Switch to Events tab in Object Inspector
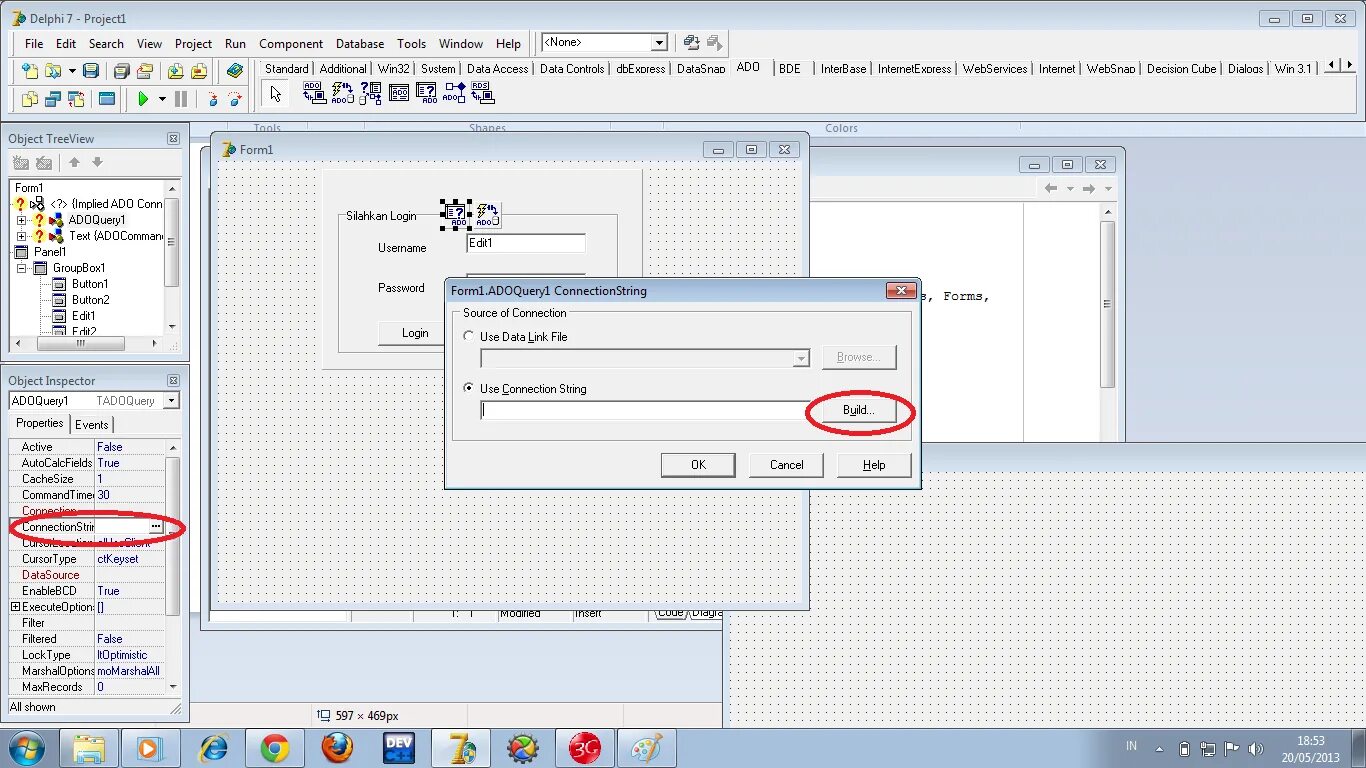 click(x=92, y=425)
